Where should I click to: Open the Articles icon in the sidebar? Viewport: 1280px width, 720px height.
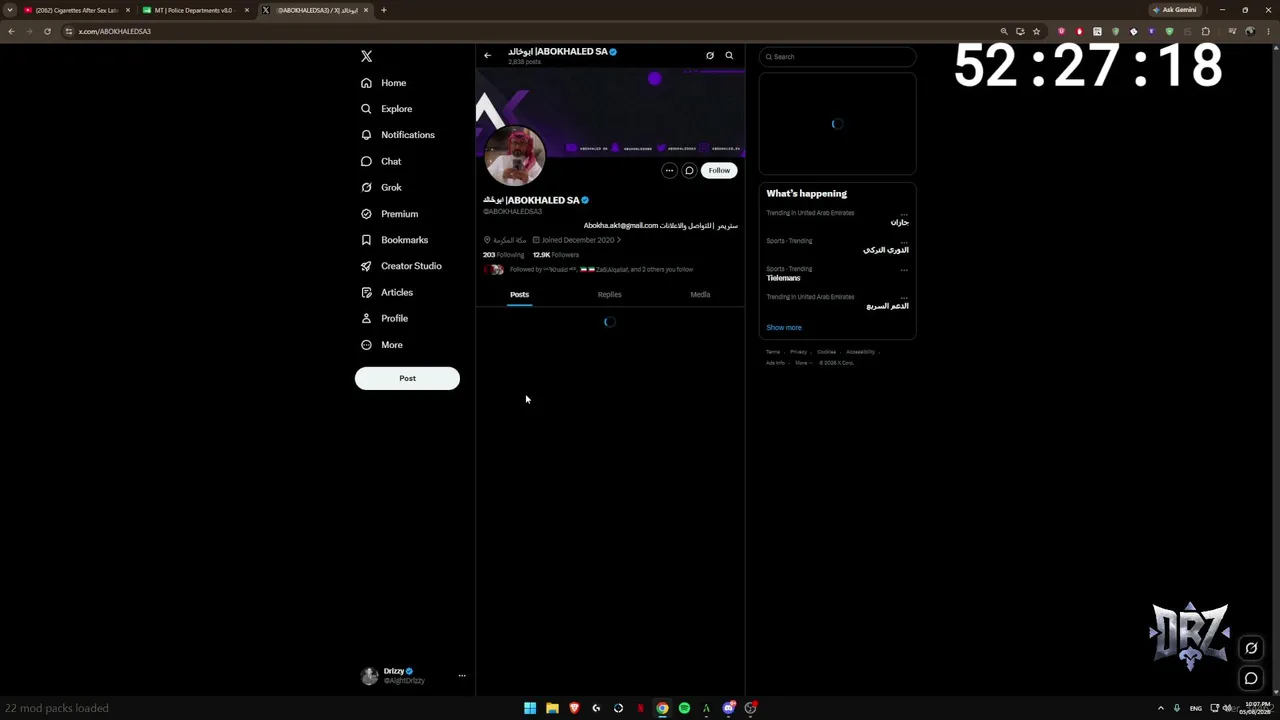(366, 292)
